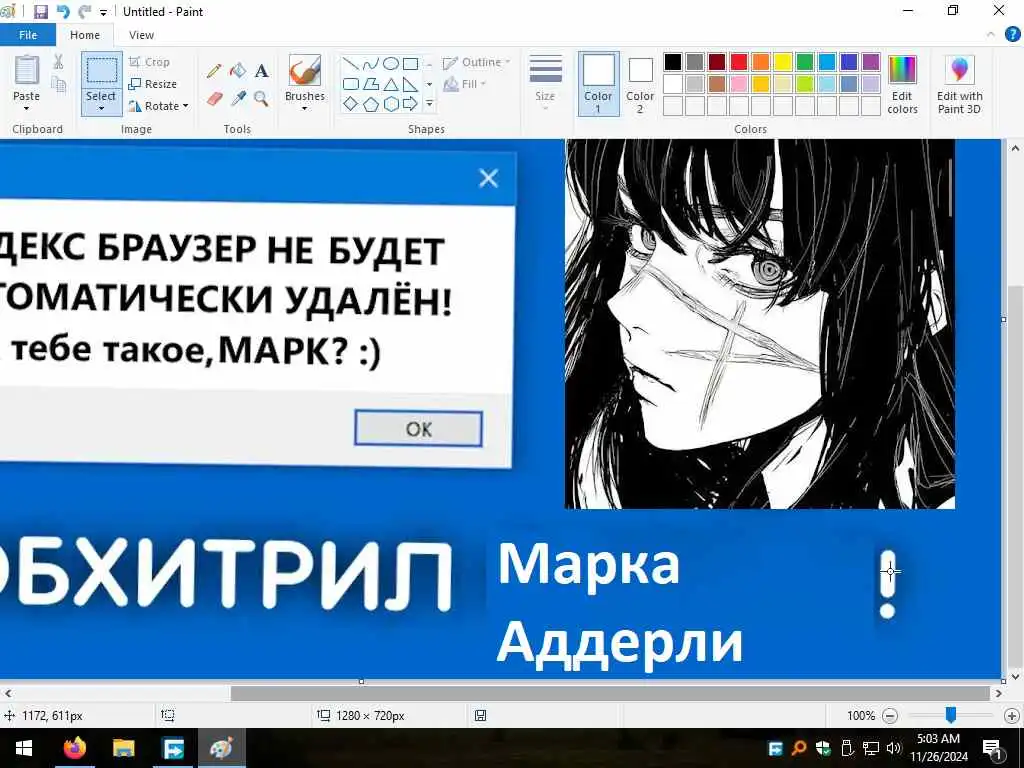Screen dimensions: 1024x768
Task: Click the Redo arrow in title bar
Action: click(84, 12)
